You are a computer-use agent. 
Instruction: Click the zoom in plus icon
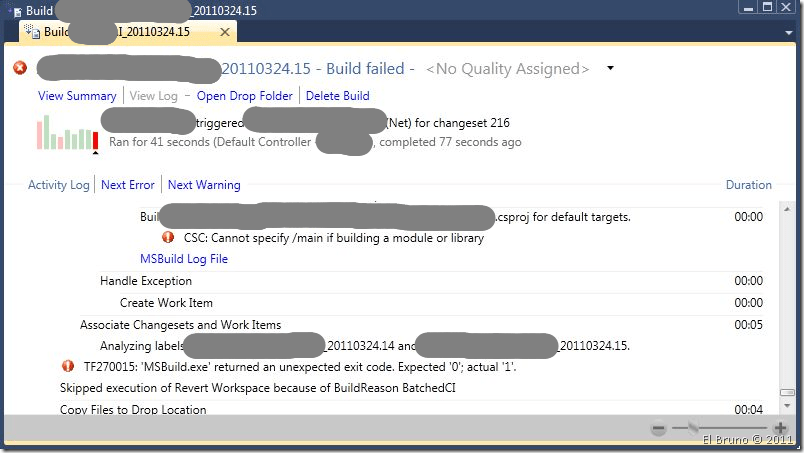coord(781,429)
